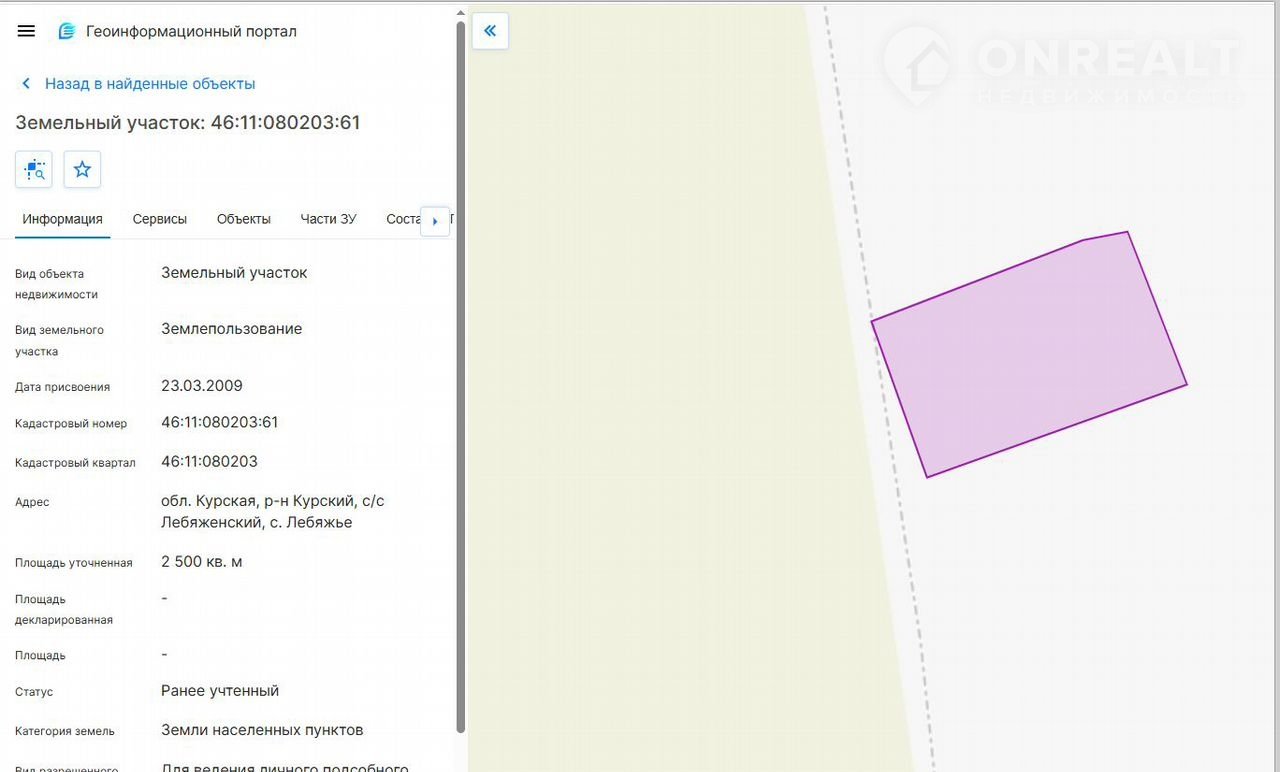
Task: Select the purple land parcel on map
Action: 1030,355
